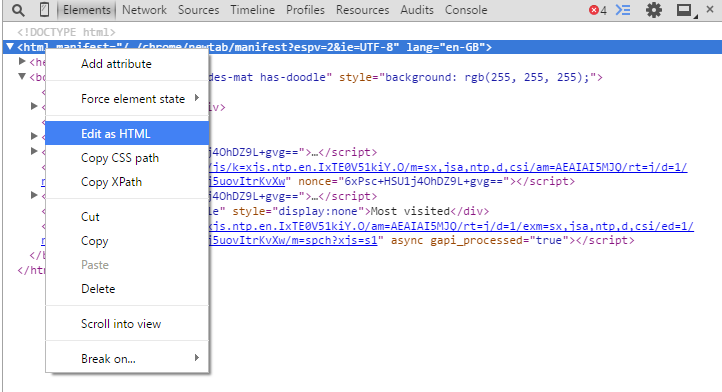Click the nonce="6xPsc+HSU1j4OhDZ9L+gvg==" attribute
The height and width of the screenshot is (392, 722).
click(x=404, y=181)
